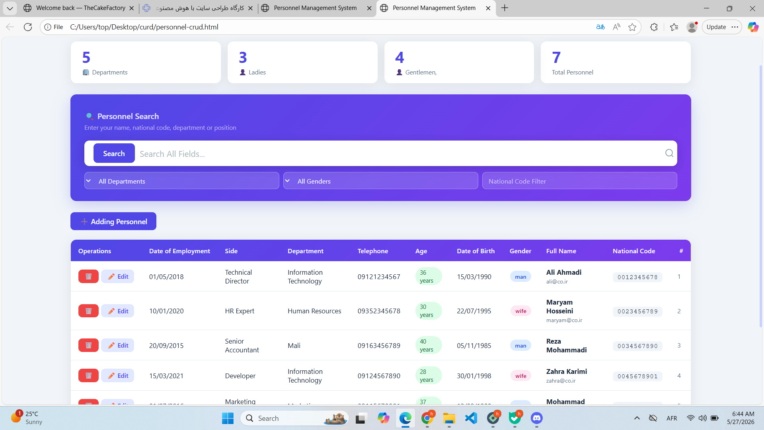Open the tab search chevron menu
This screenshot has height=430, width=764.
pyautogui.click(x=10, y=8)
